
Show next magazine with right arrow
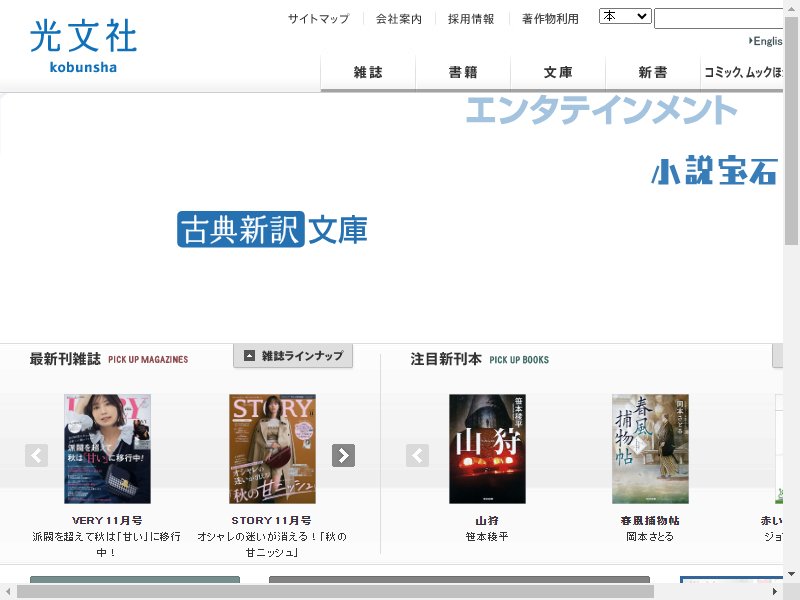click(343, 455)
